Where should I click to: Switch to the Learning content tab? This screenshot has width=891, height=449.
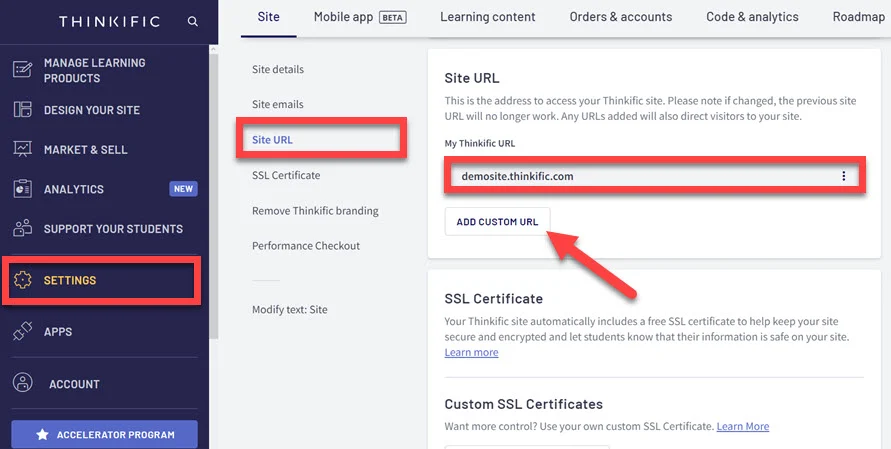click(x=487, y=17)
